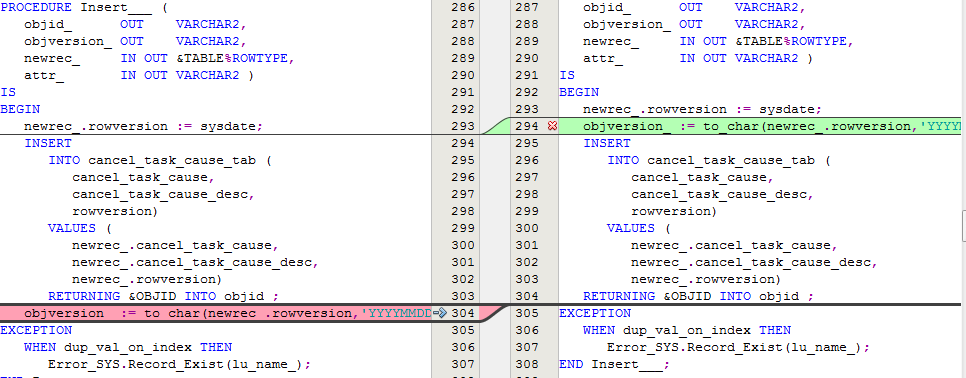Click END Insert___; in the right pane
Screen dimensions: 966x378
(614, 364)
